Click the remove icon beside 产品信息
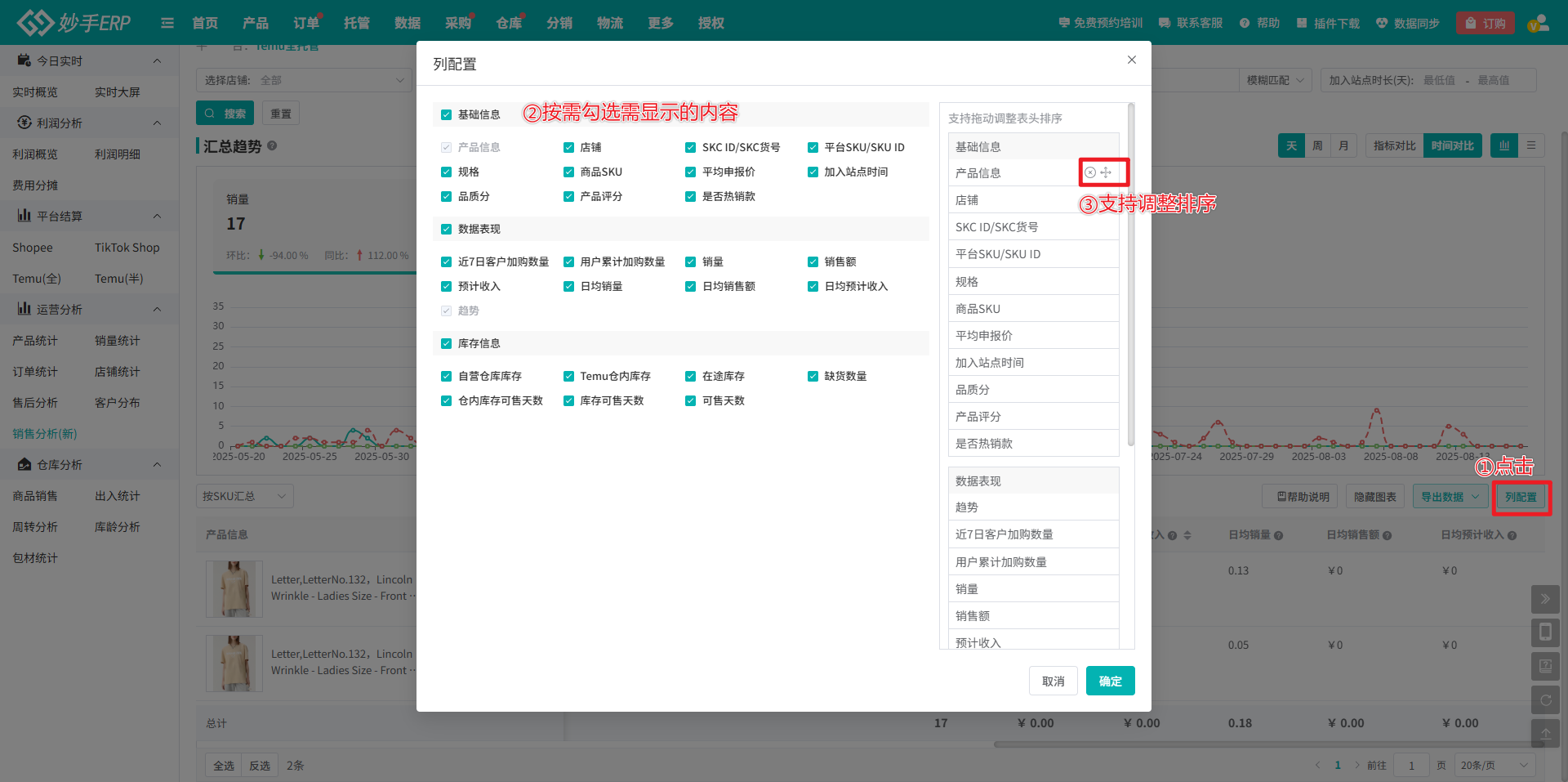This screenshot has width=1568, height=782. coord(1090,172)
